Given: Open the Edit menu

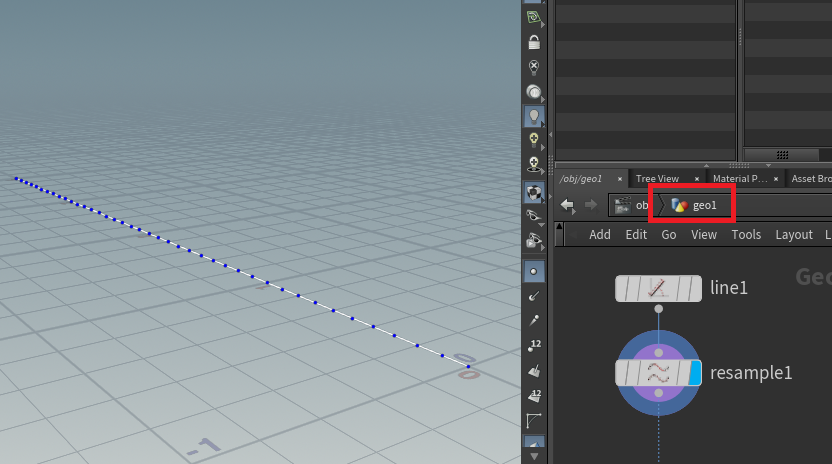Looking at the screenshot, I should pyautogui.click(x=636, y=235).
